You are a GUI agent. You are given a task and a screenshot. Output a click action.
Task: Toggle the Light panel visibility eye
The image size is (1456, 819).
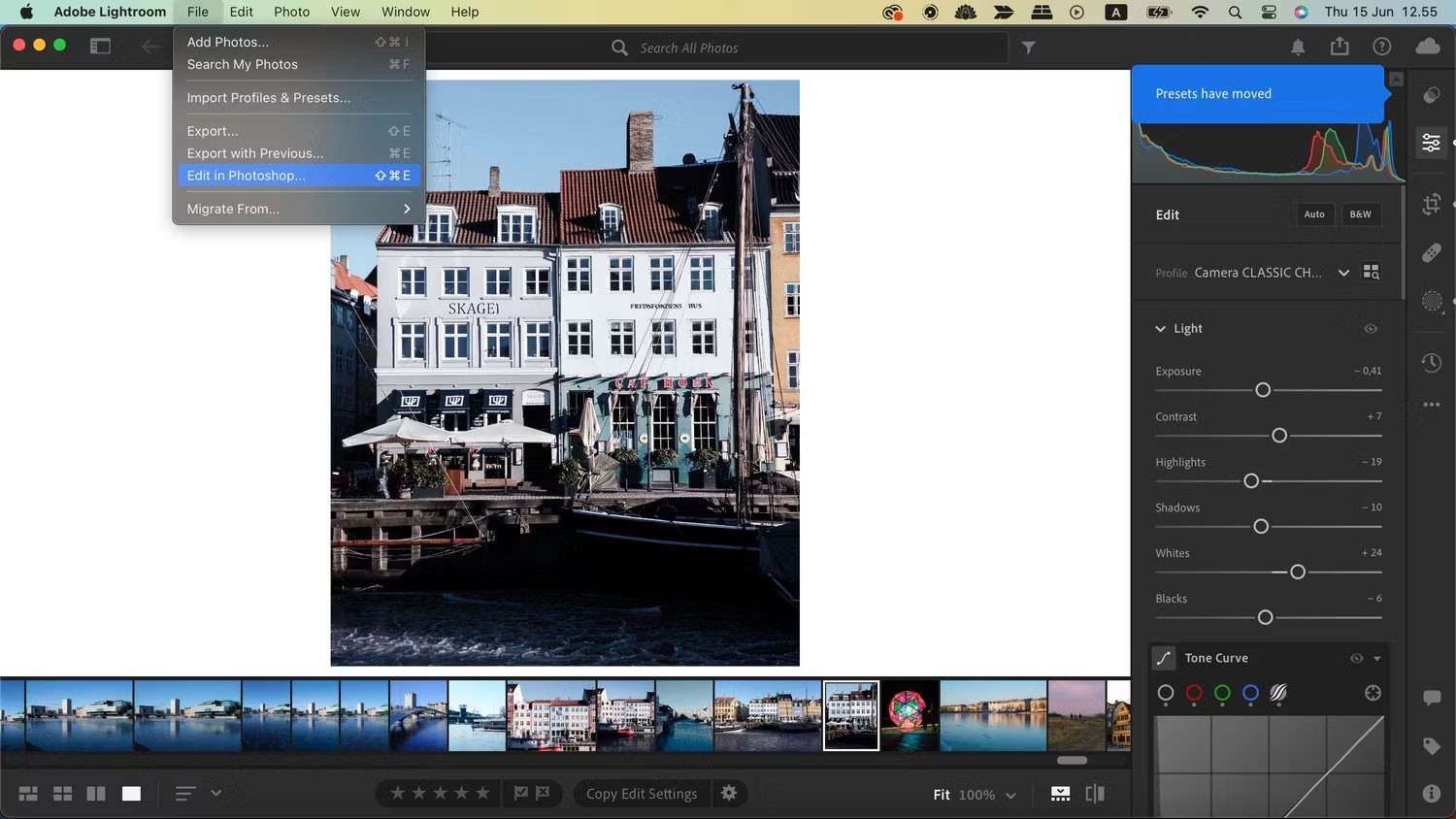click(1371, 329)
